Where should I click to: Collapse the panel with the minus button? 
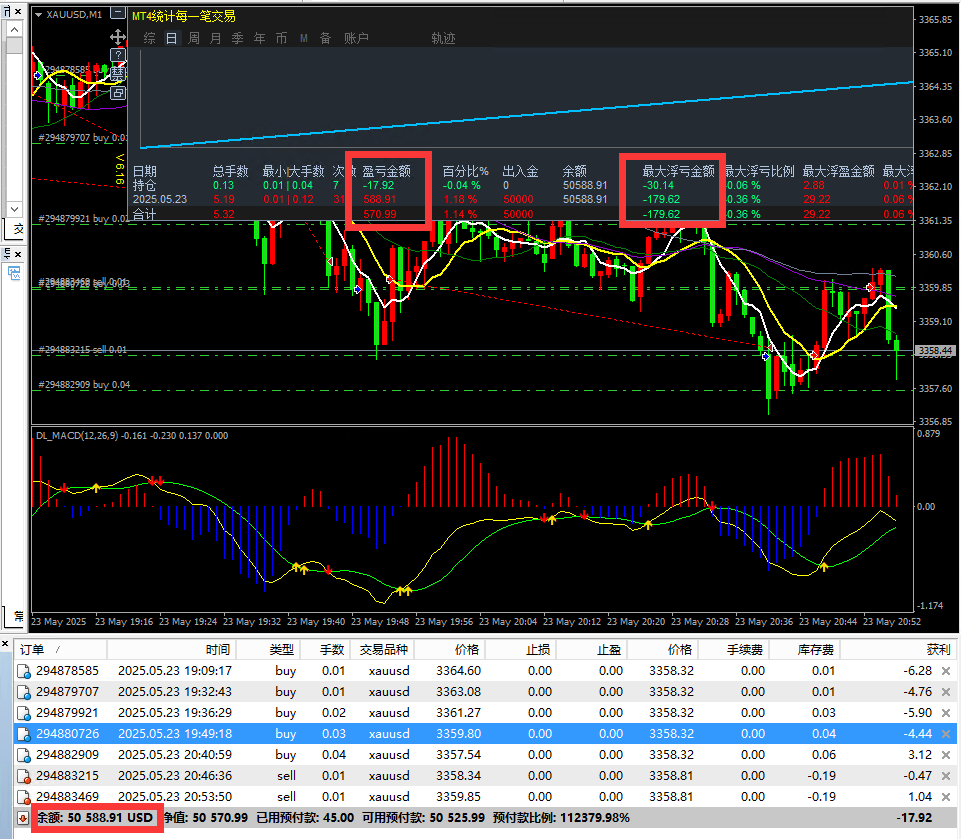pos(118,13)
